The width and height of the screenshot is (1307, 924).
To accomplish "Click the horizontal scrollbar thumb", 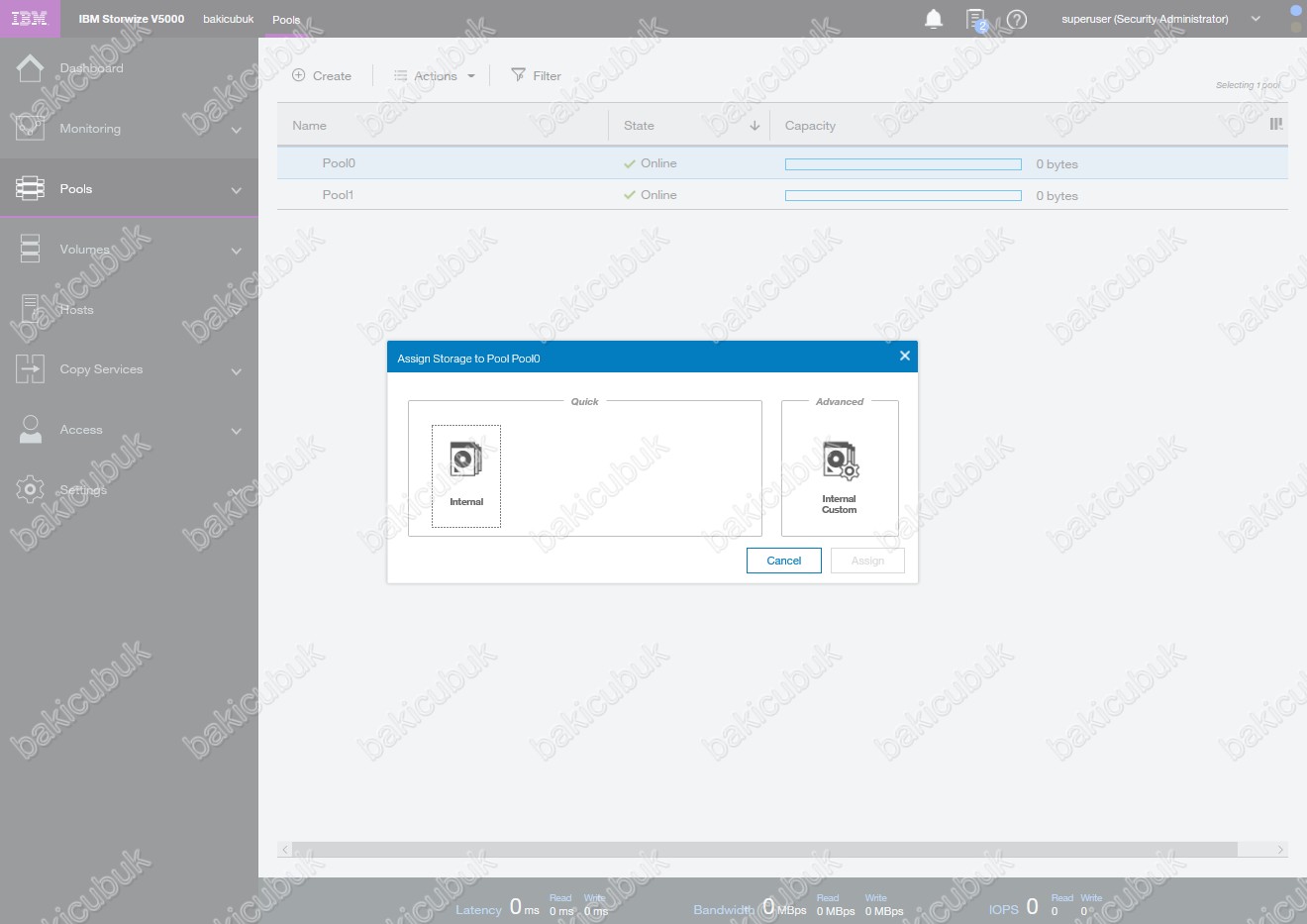I will tap(764, 850).
